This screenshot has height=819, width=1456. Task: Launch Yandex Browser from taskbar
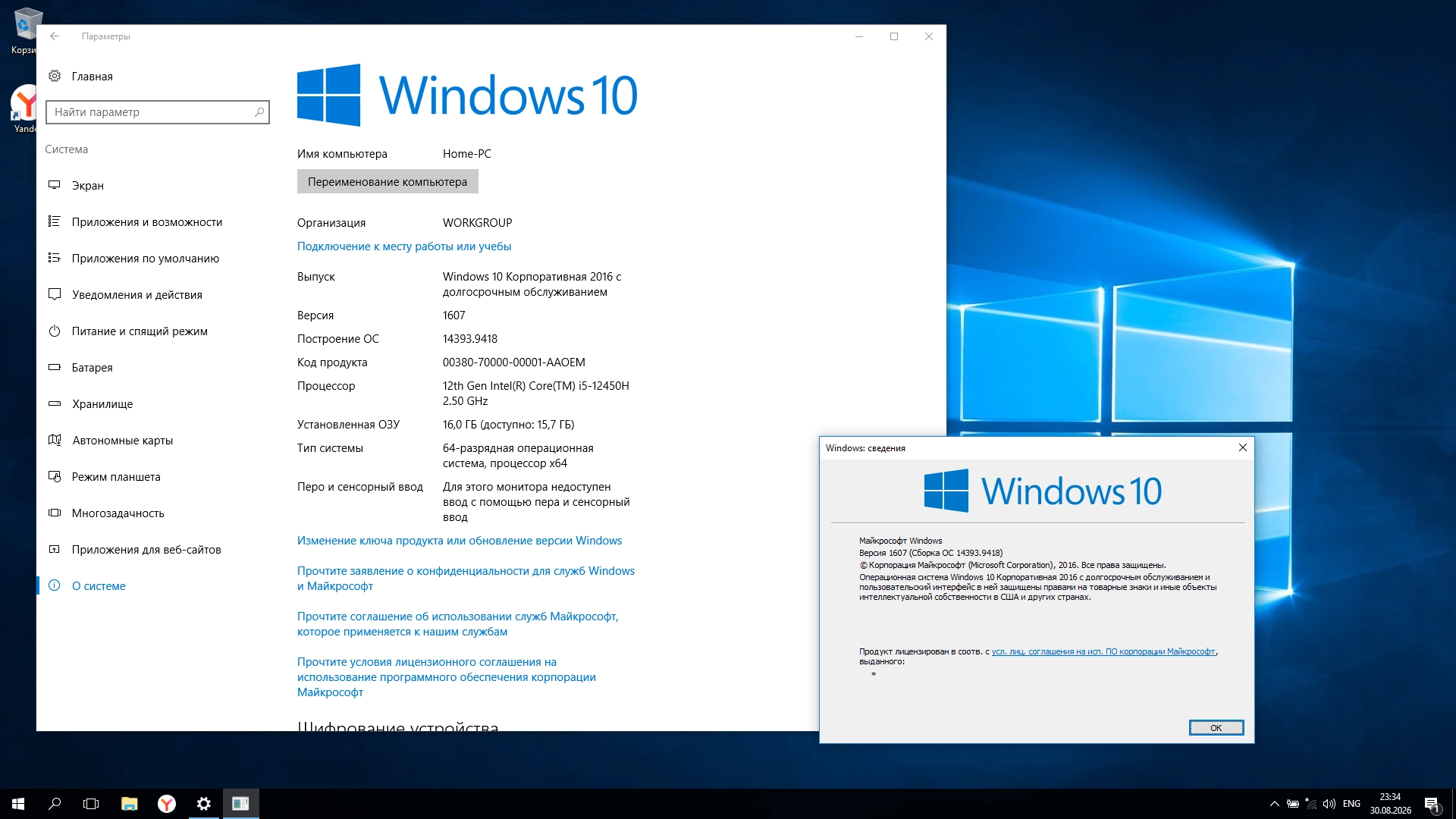pyautogui.click(x=167, y=804)
